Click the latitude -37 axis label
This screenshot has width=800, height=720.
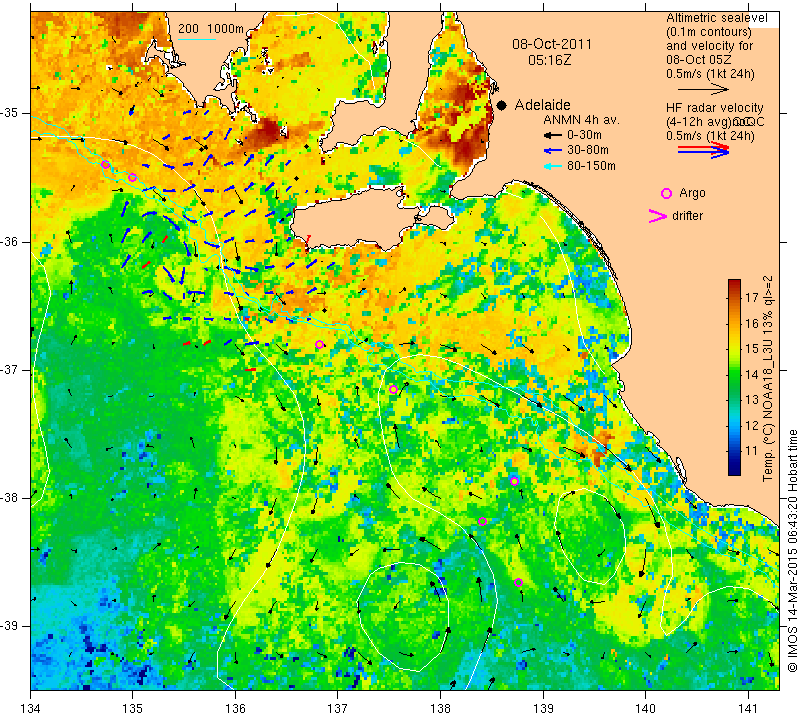[x=11, y=369]
